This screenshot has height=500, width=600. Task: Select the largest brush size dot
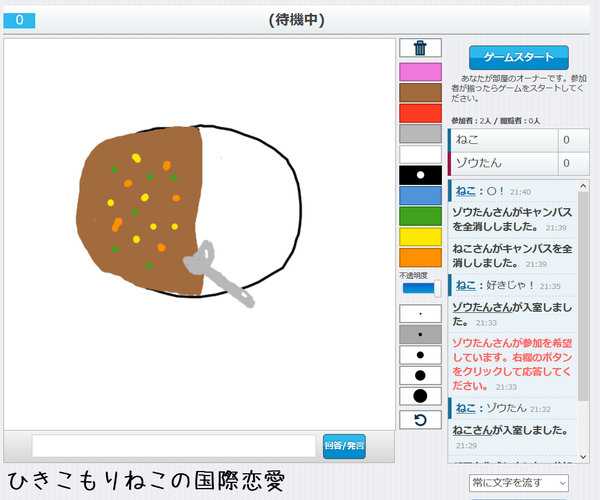(x=420, y=397)
